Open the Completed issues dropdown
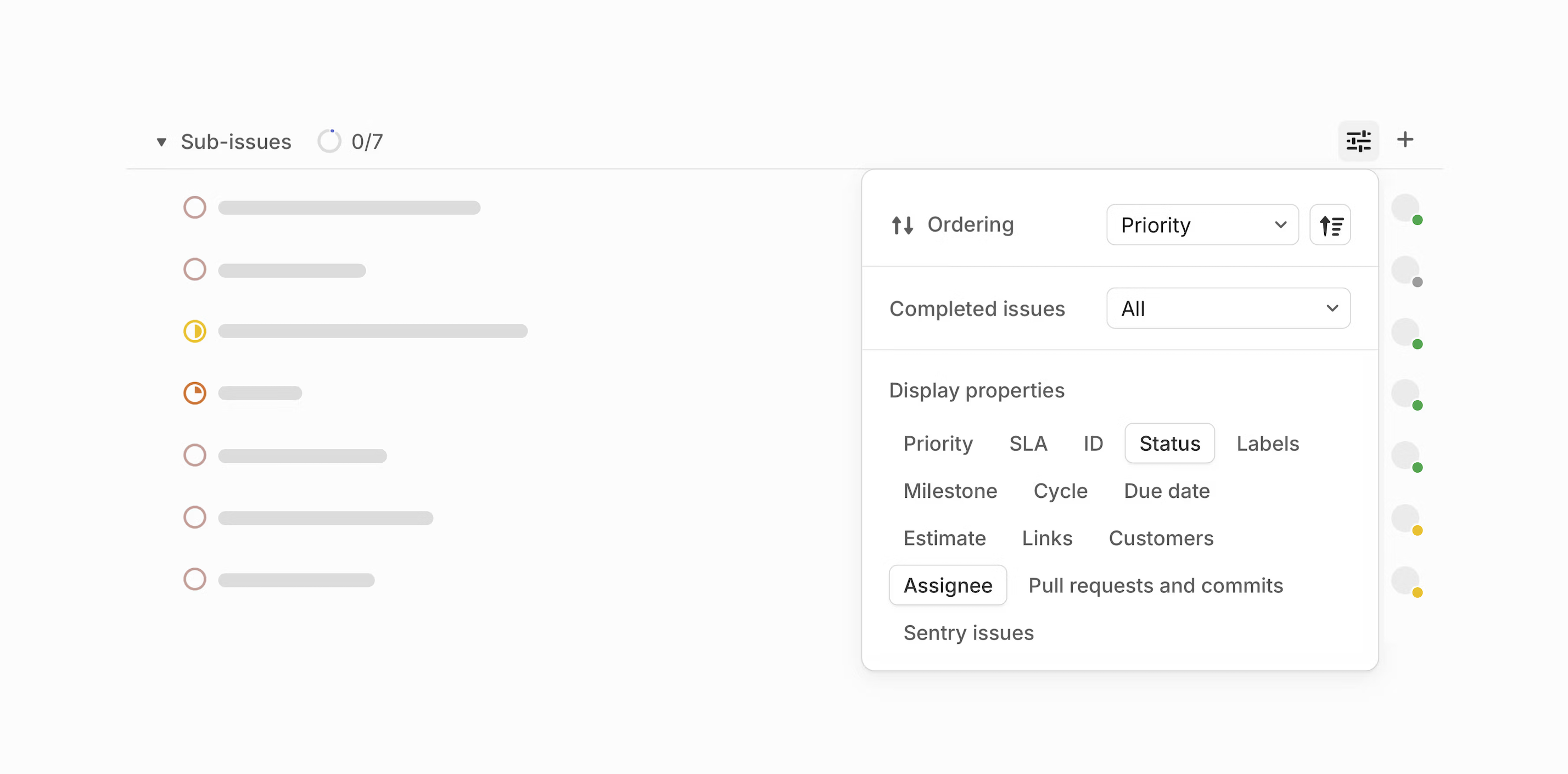This screenshot has width=1568, height=774. point(1228,309)
